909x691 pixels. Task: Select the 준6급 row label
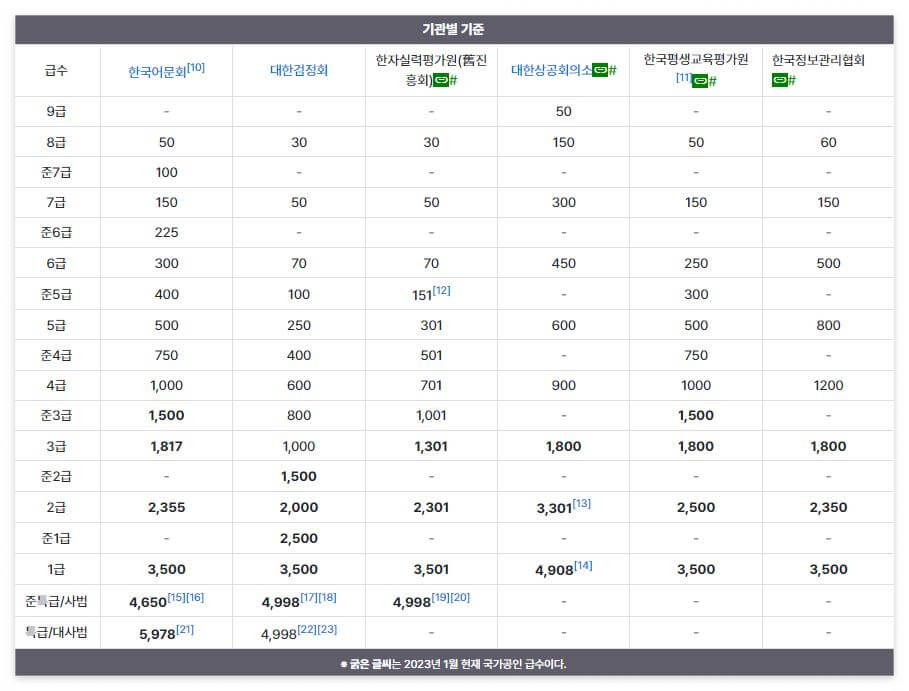click(x=56, y=232)
